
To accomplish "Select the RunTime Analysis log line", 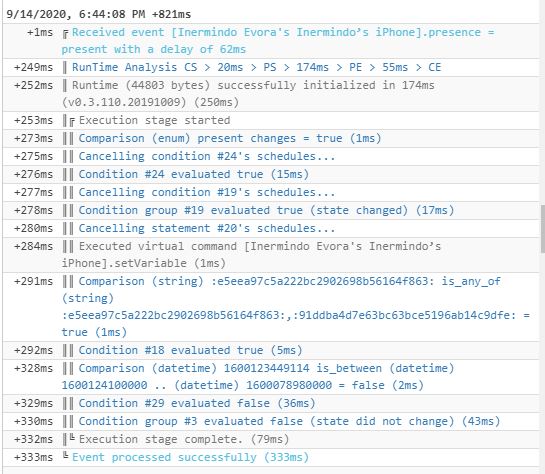I will (256, 67).
